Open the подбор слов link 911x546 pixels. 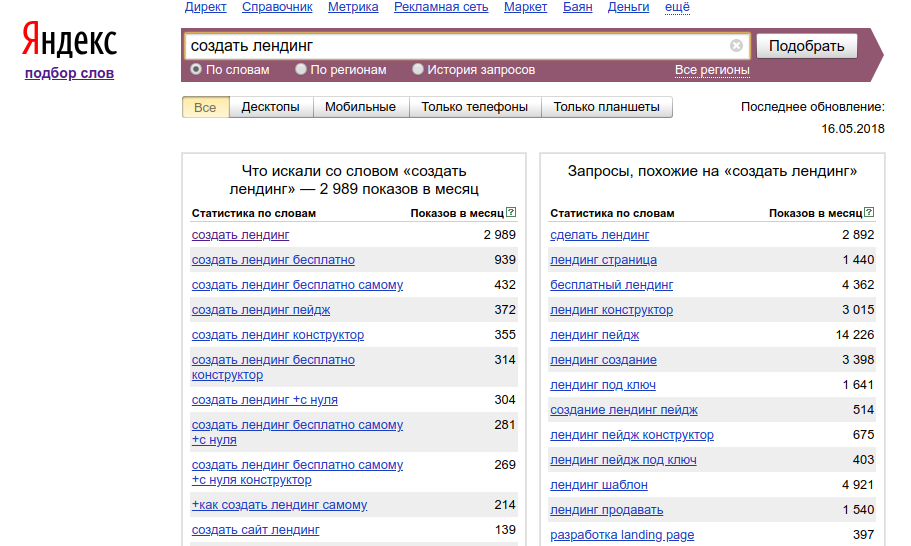(x=69, y=73)
